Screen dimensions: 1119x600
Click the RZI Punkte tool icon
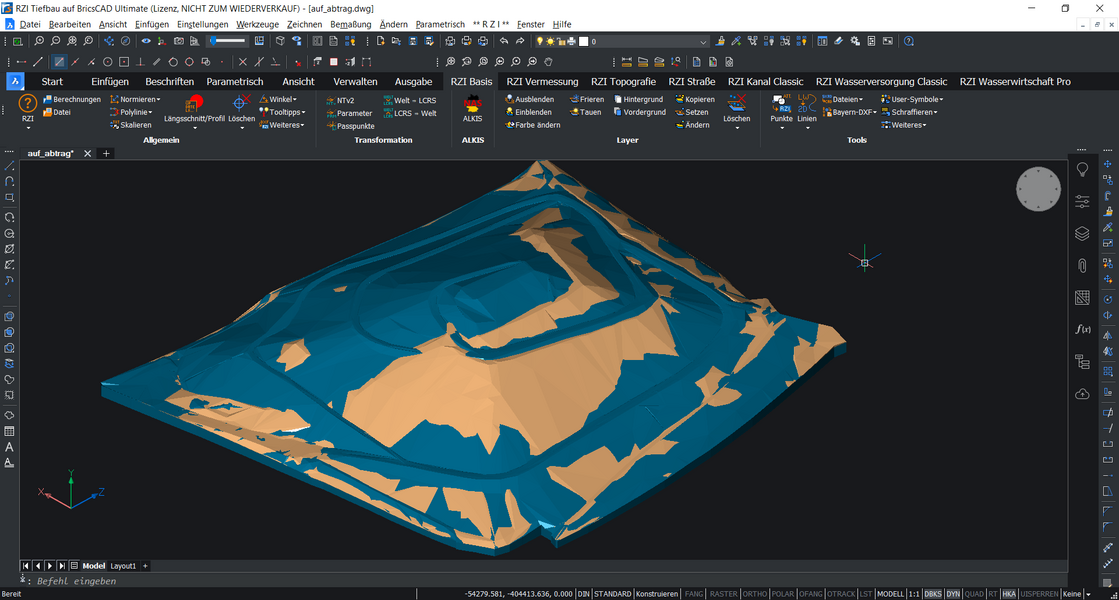[781, 103]
